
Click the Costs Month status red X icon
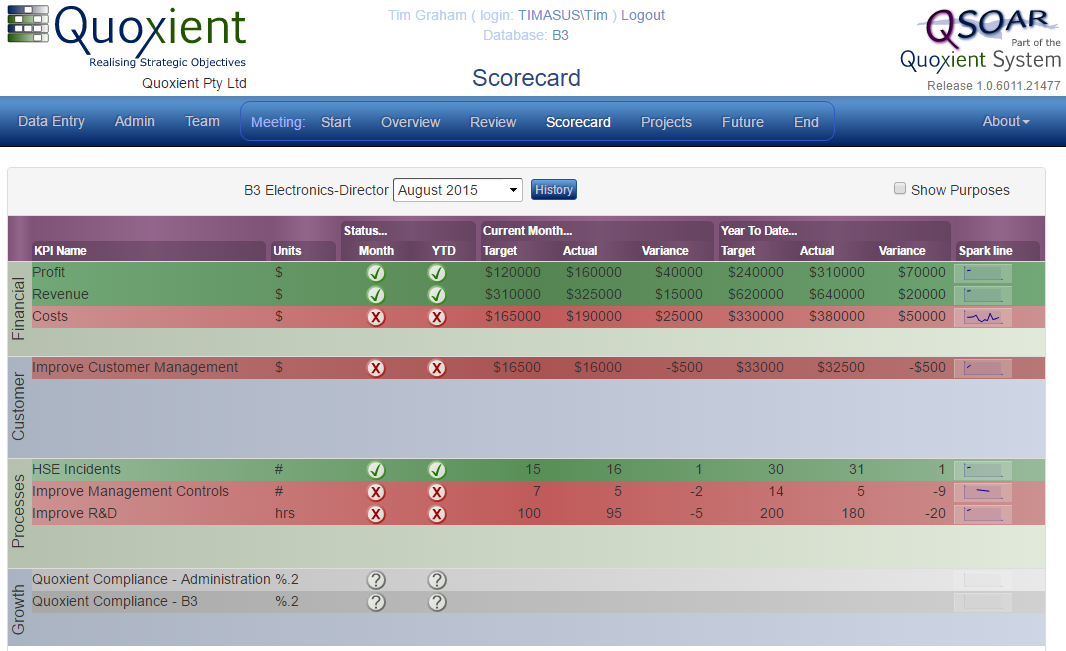pyautogui.click(x=376, y=317)
